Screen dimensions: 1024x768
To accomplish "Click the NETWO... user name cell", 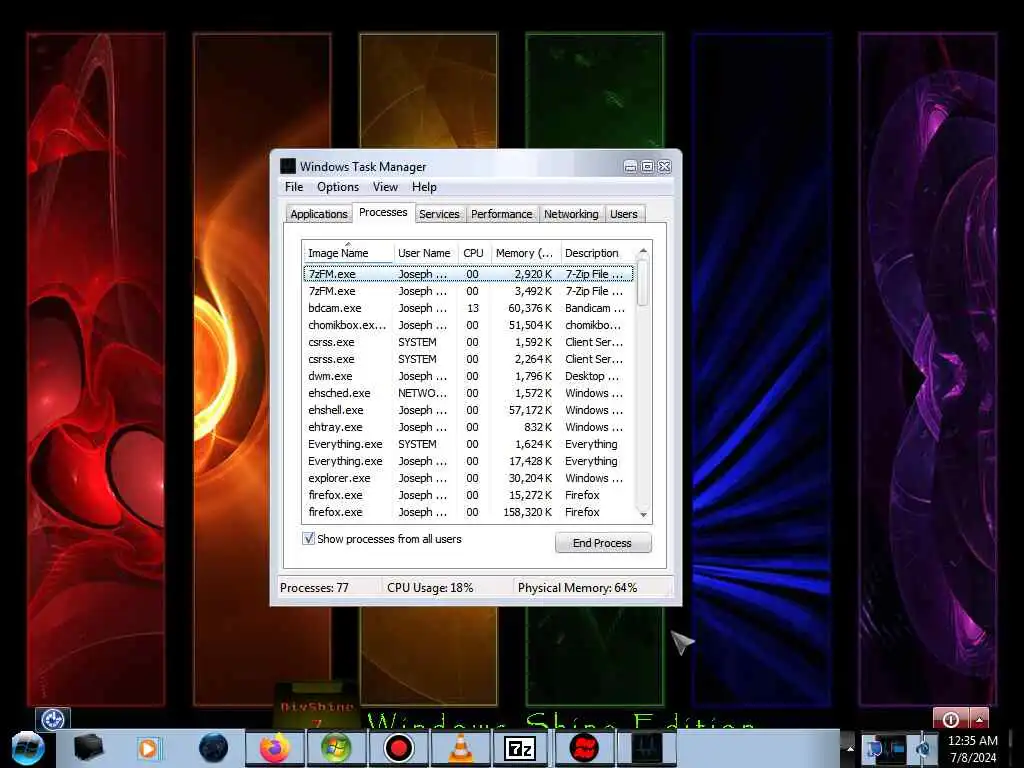I will tap(423, 393).
